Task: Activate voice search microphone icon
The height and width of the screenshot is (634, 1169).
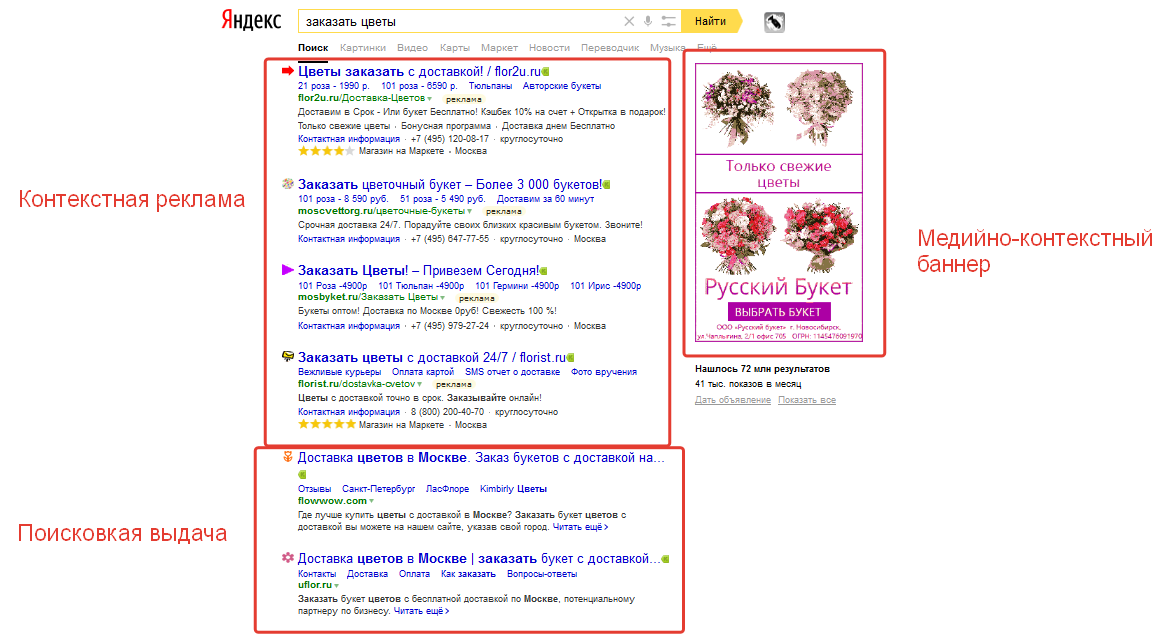Action: [x=648, y=21]
